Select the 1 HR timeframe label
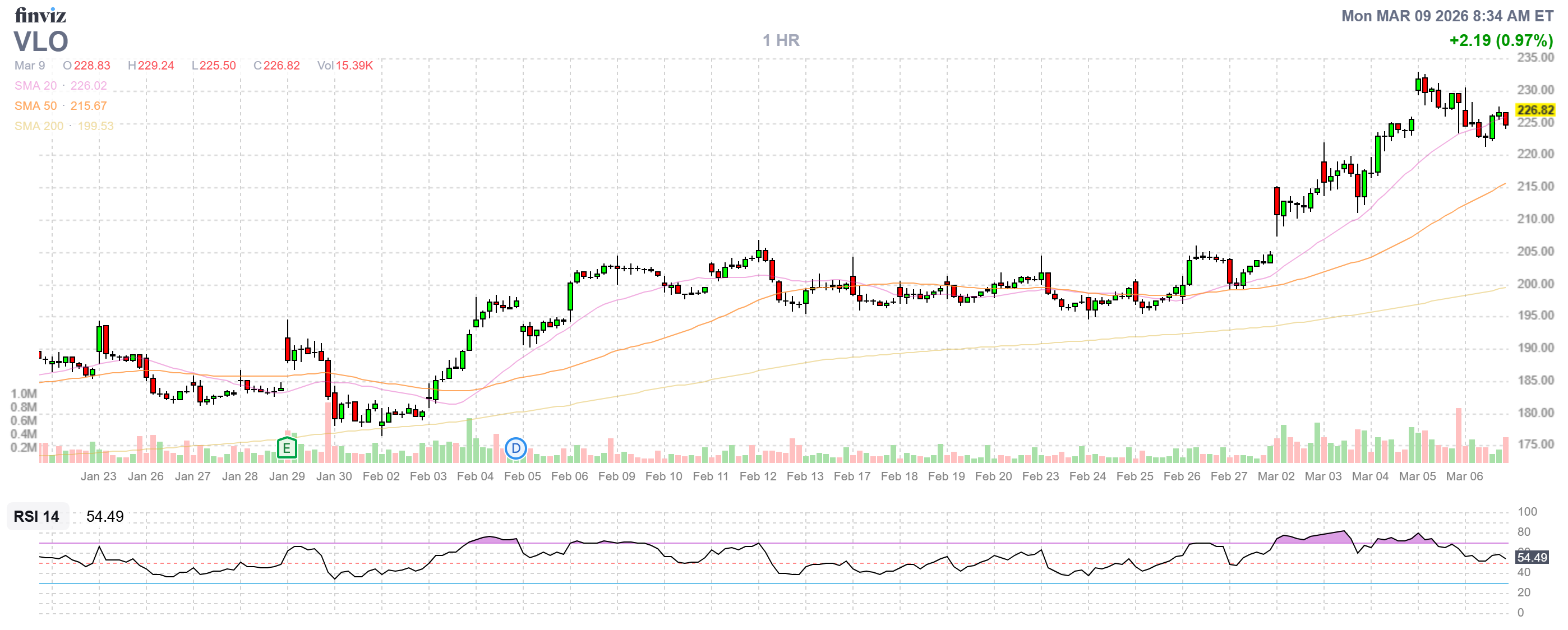The height and width of the screenshot is (630, 1568). coord(781,41)
